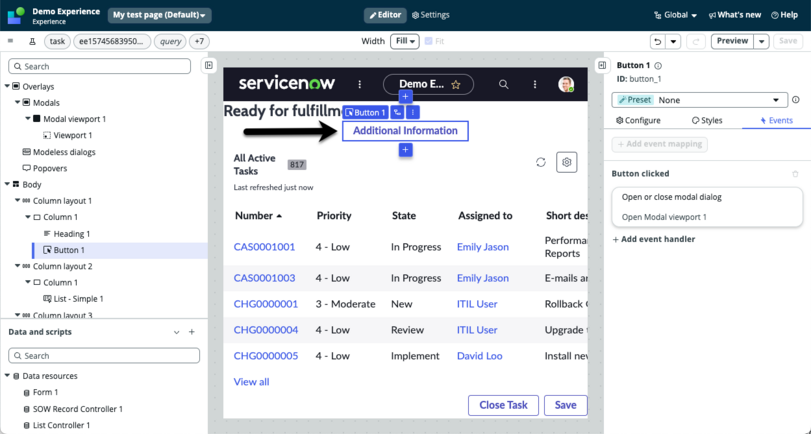Open the Open or close modal dialog handler

coord(707,207)
